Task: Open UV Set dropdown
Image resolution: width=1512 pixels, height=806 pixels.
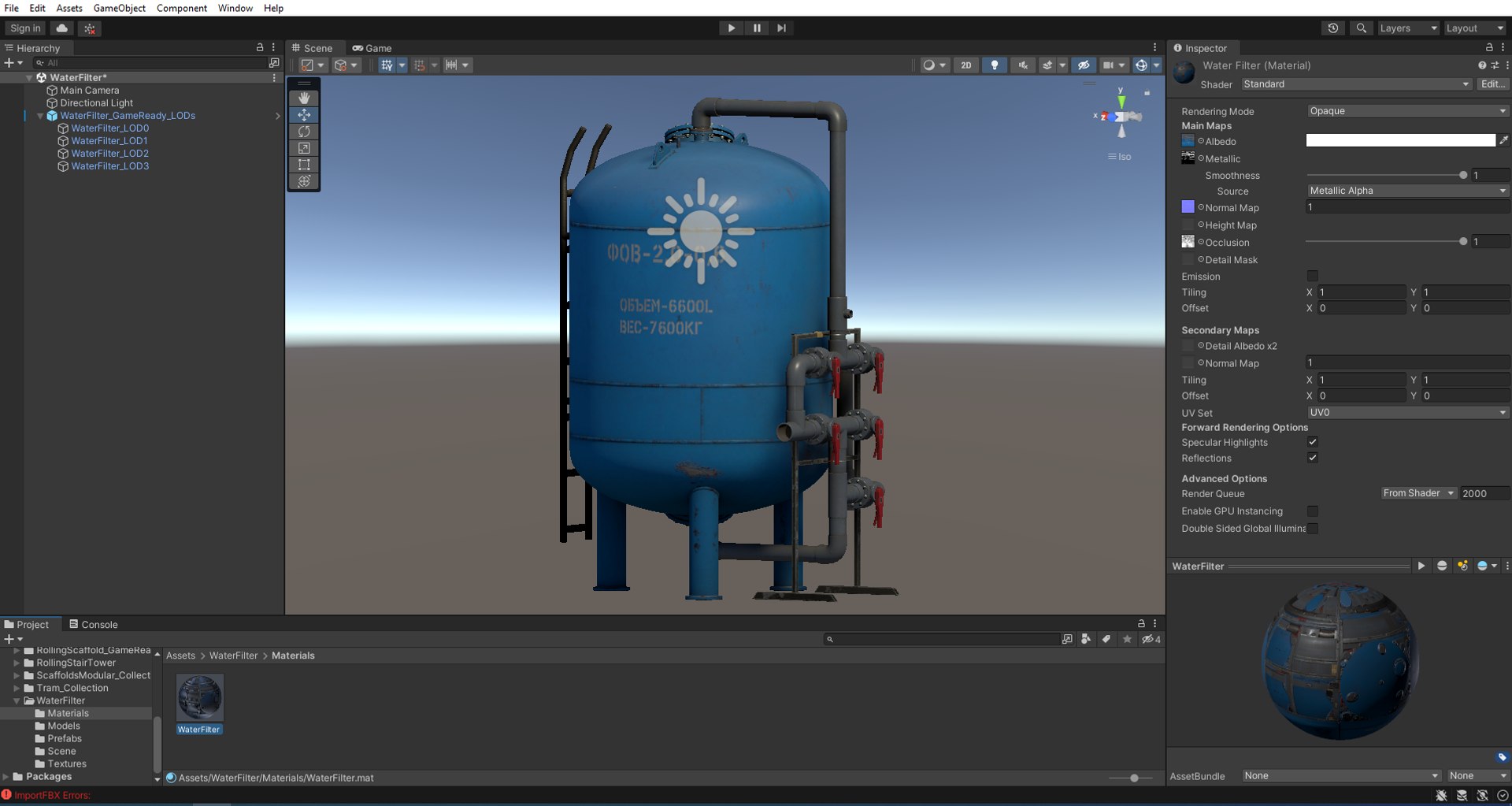Action: pos(1407,413)
